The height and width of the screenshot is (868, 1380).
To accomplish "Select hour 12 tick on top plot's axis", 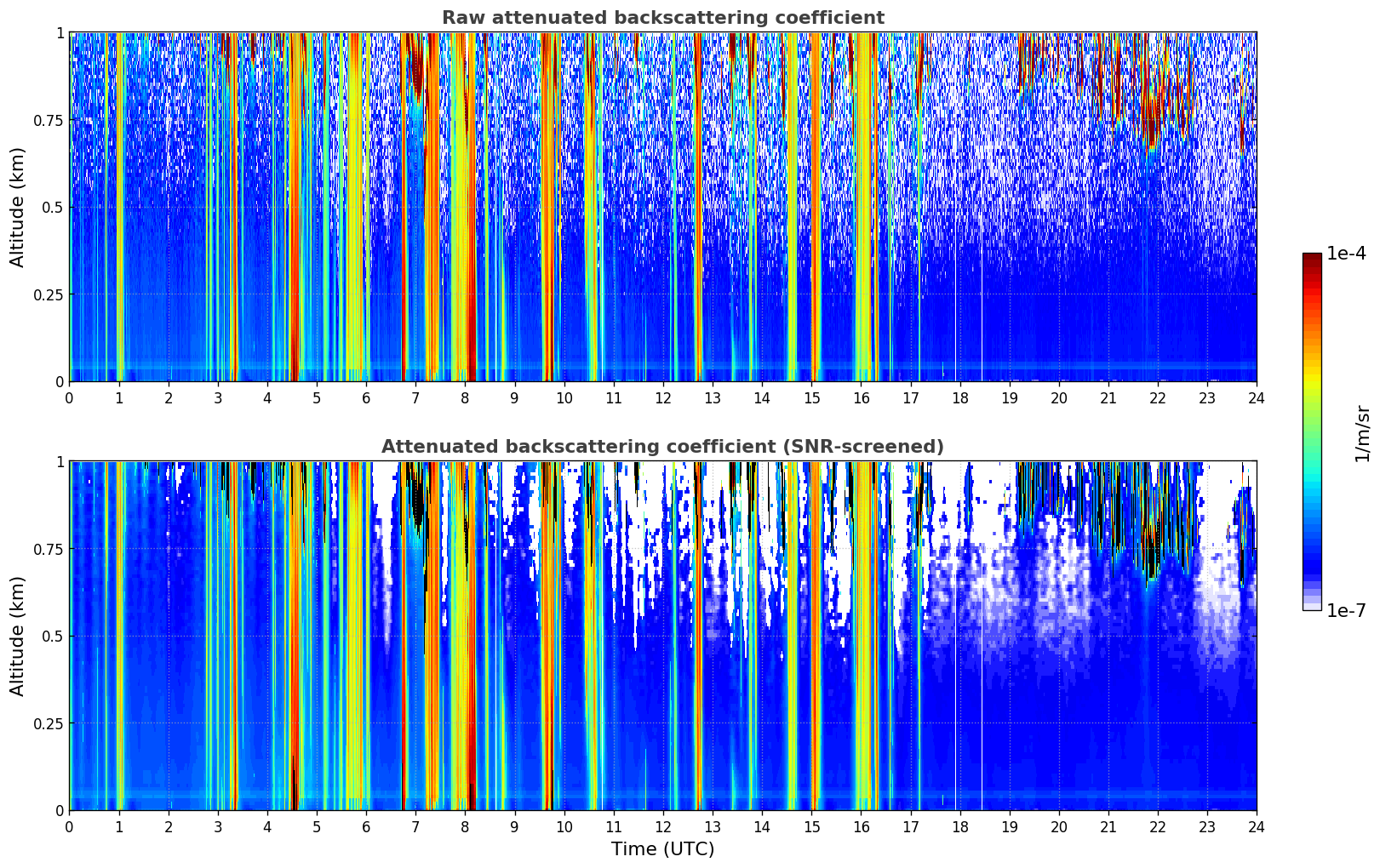I will (x=662, y=398).
